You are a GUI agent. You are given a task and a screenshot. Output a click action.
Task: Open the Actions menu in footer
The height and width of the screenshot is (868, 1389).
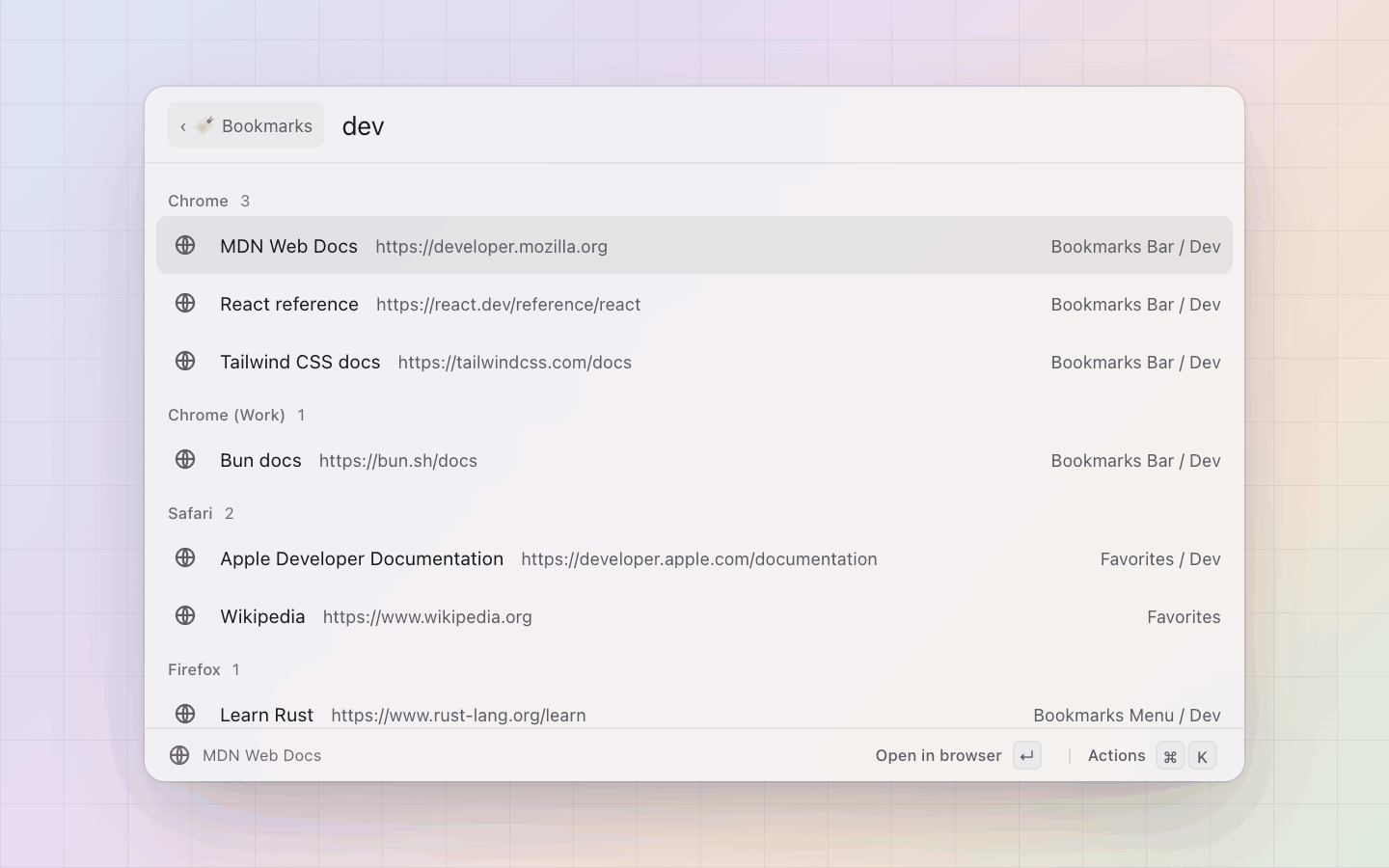point(1116,755)
